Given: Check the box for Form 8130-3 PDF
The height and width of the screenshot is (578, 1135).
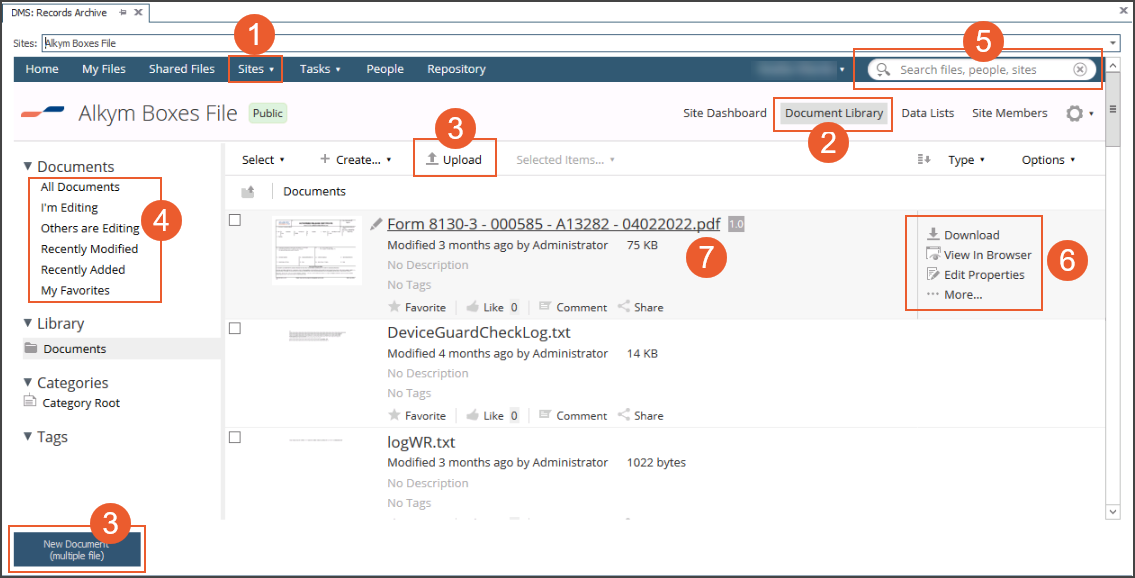Looking at the screenshot, I should click(x=235, y=220).
